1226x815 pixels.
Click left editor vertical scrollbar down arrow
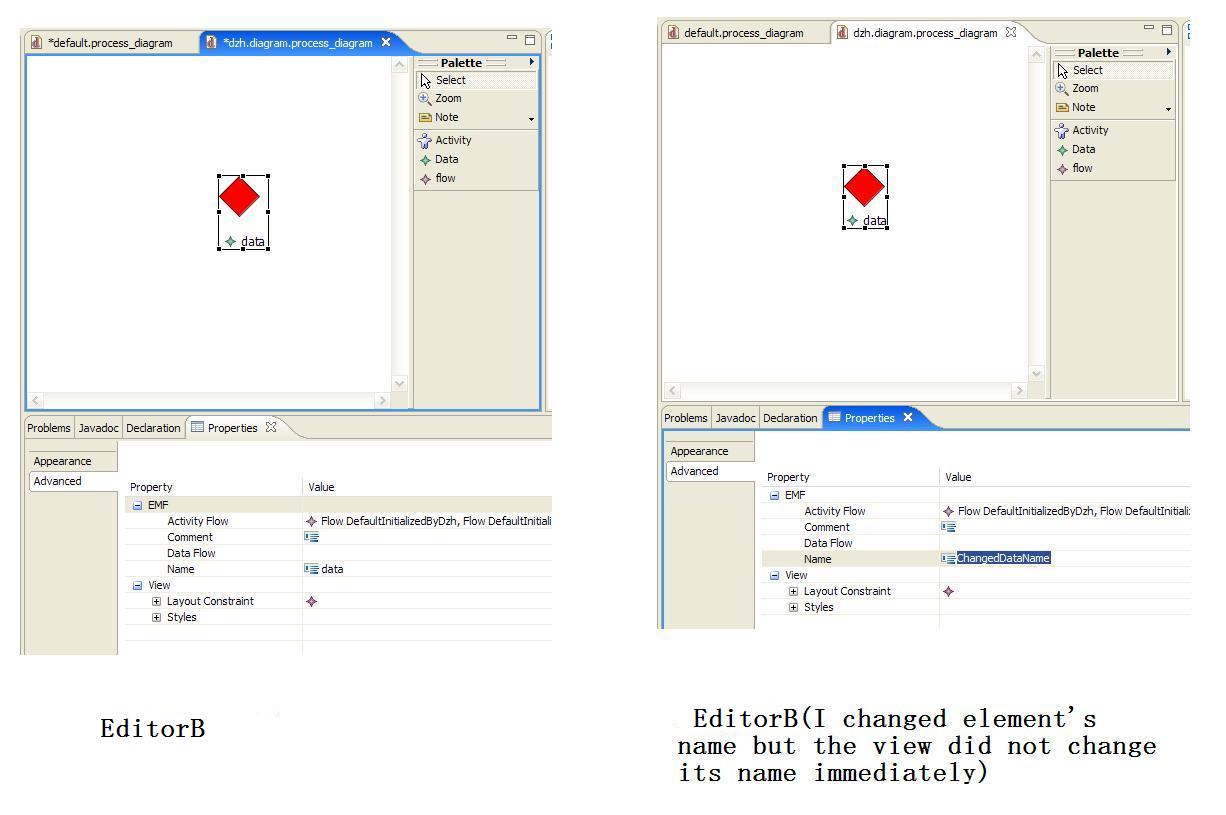click(399, 383)
